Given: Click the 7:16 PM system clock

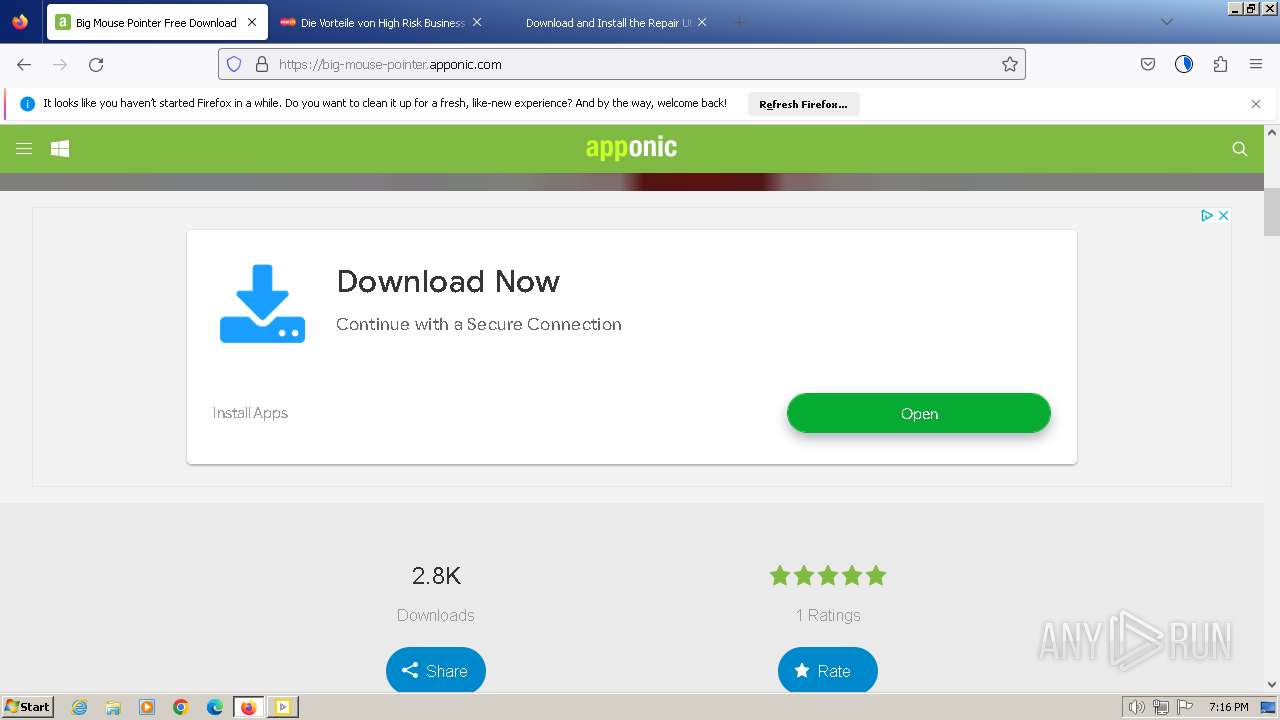Looking at the screenshot, I should (1228, 707).
